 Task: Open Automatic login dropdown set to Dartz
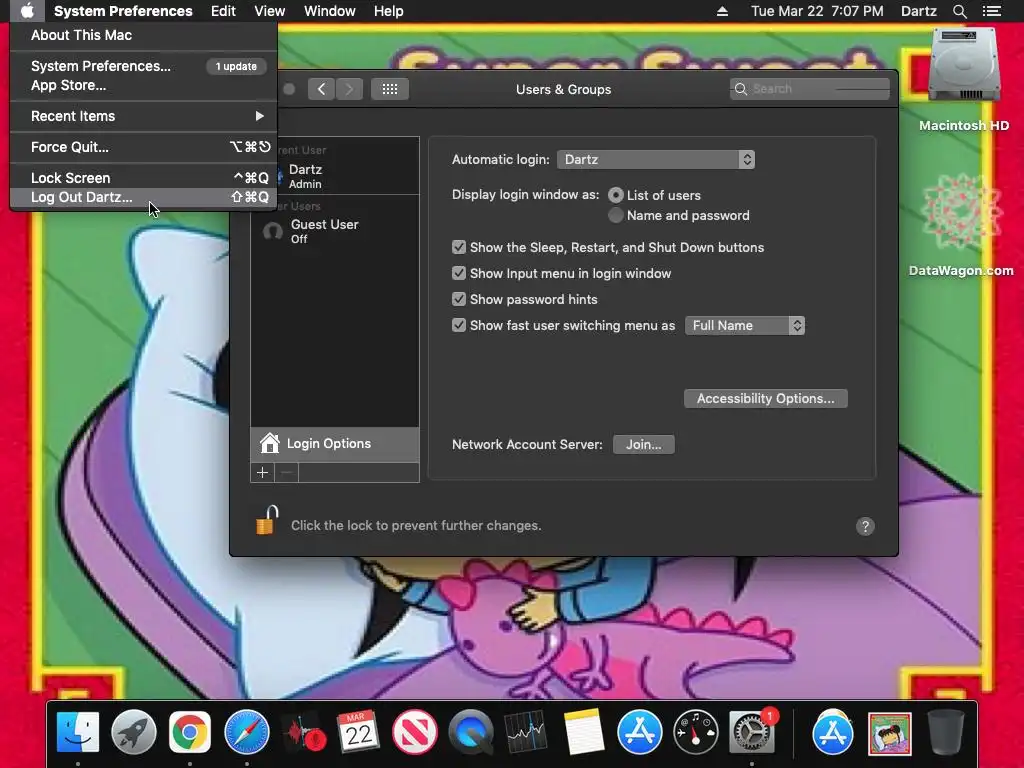[x=656, y=159]
